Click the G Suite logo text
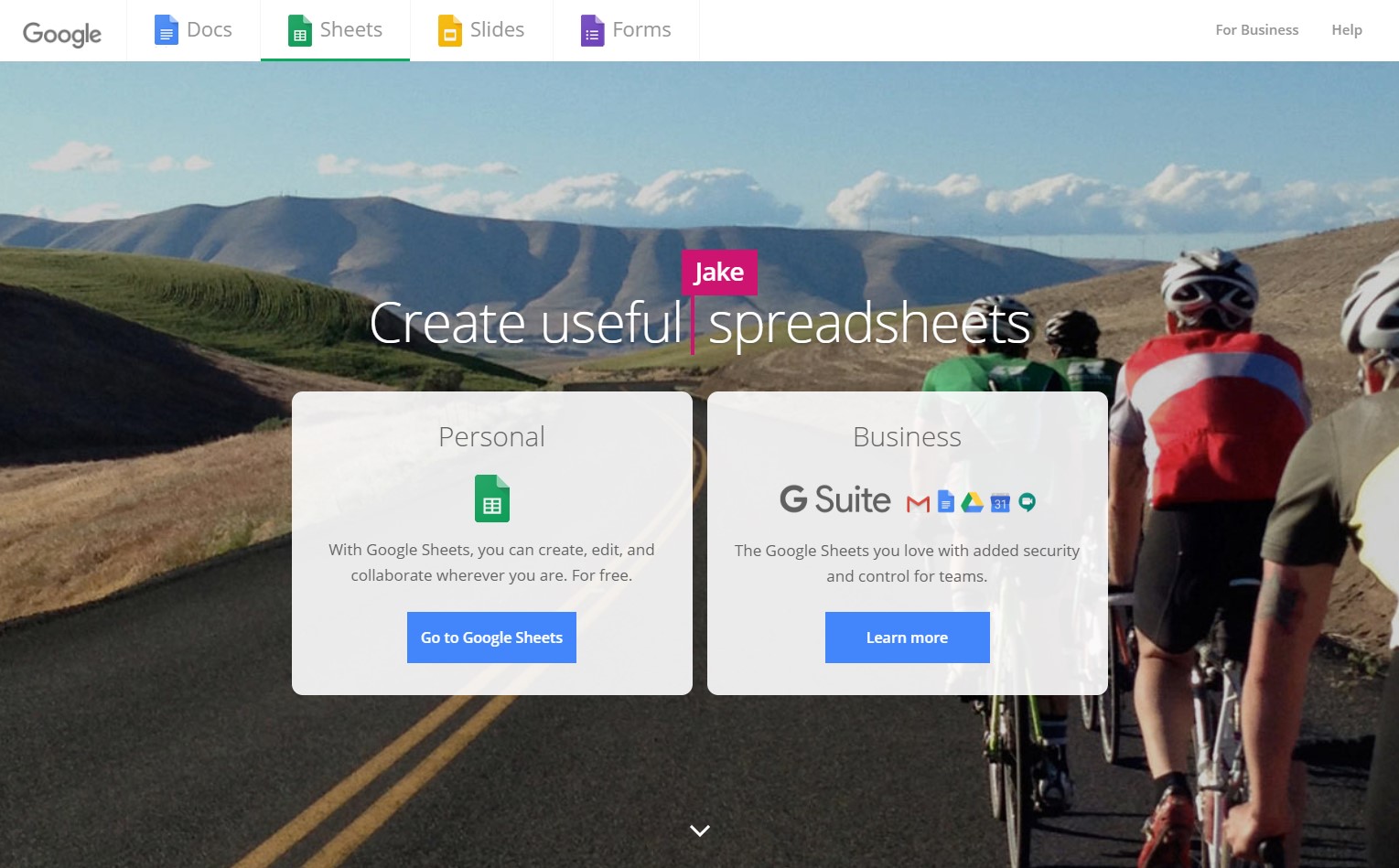 835,499
